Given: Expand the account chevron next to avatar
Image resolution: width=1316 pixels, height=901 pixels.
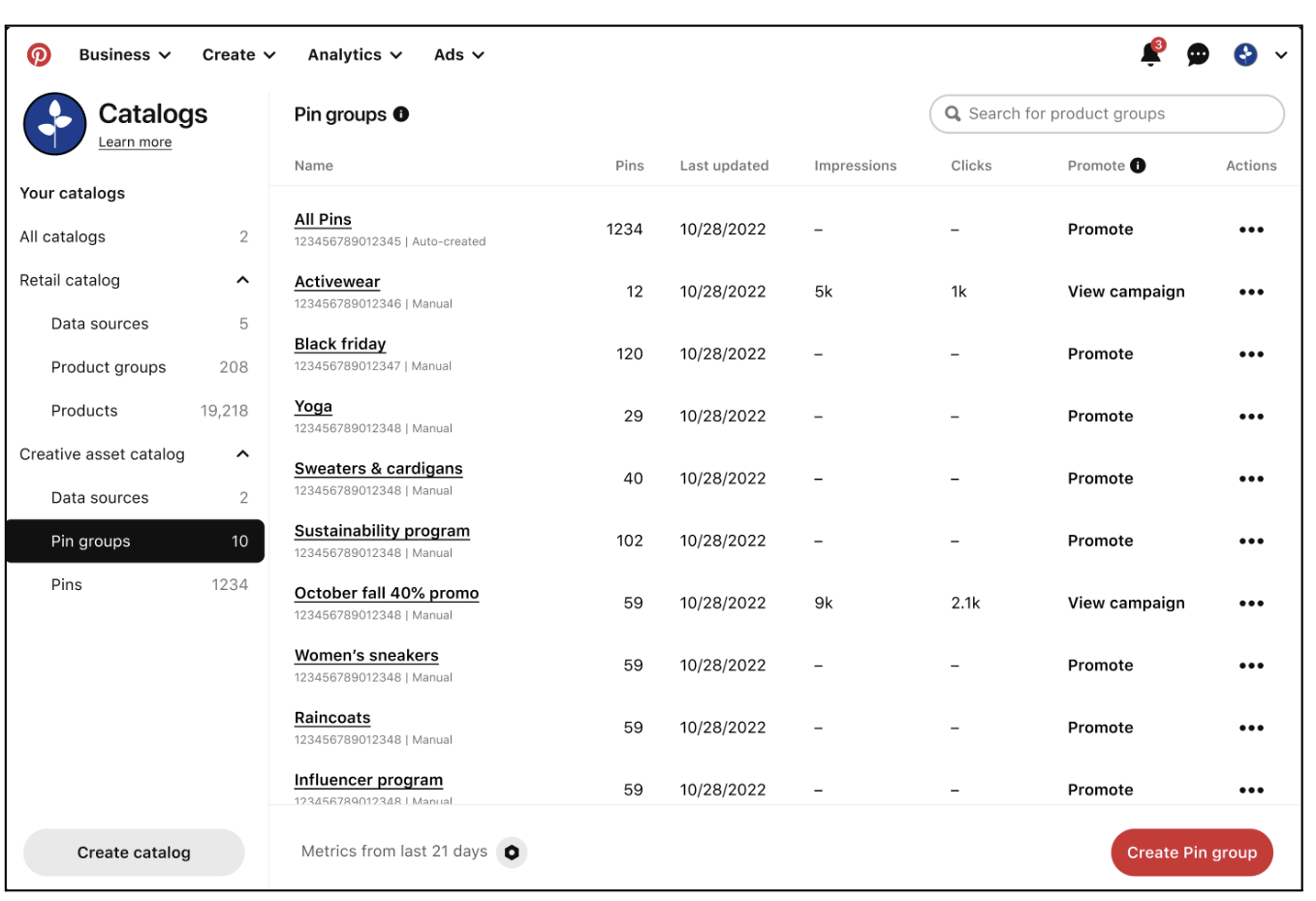Looking at the screenshot, I should point(1281,55).
